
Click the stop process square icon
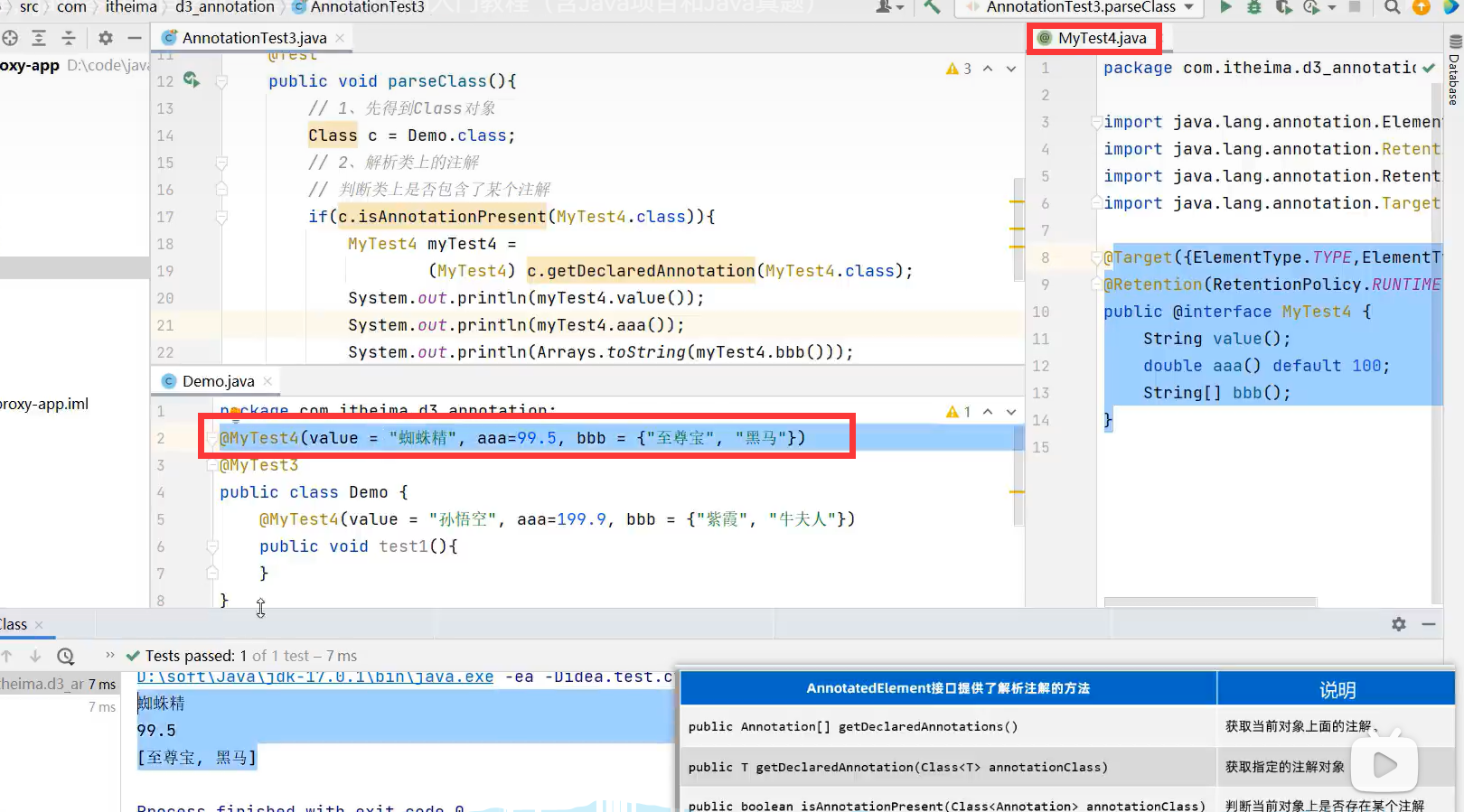click(1355, 7)
